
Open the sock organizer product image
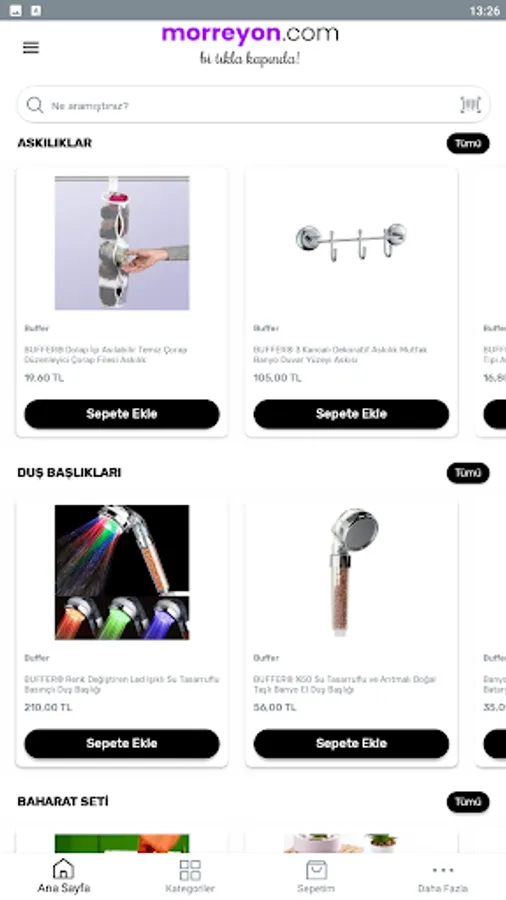coord(122,243)
